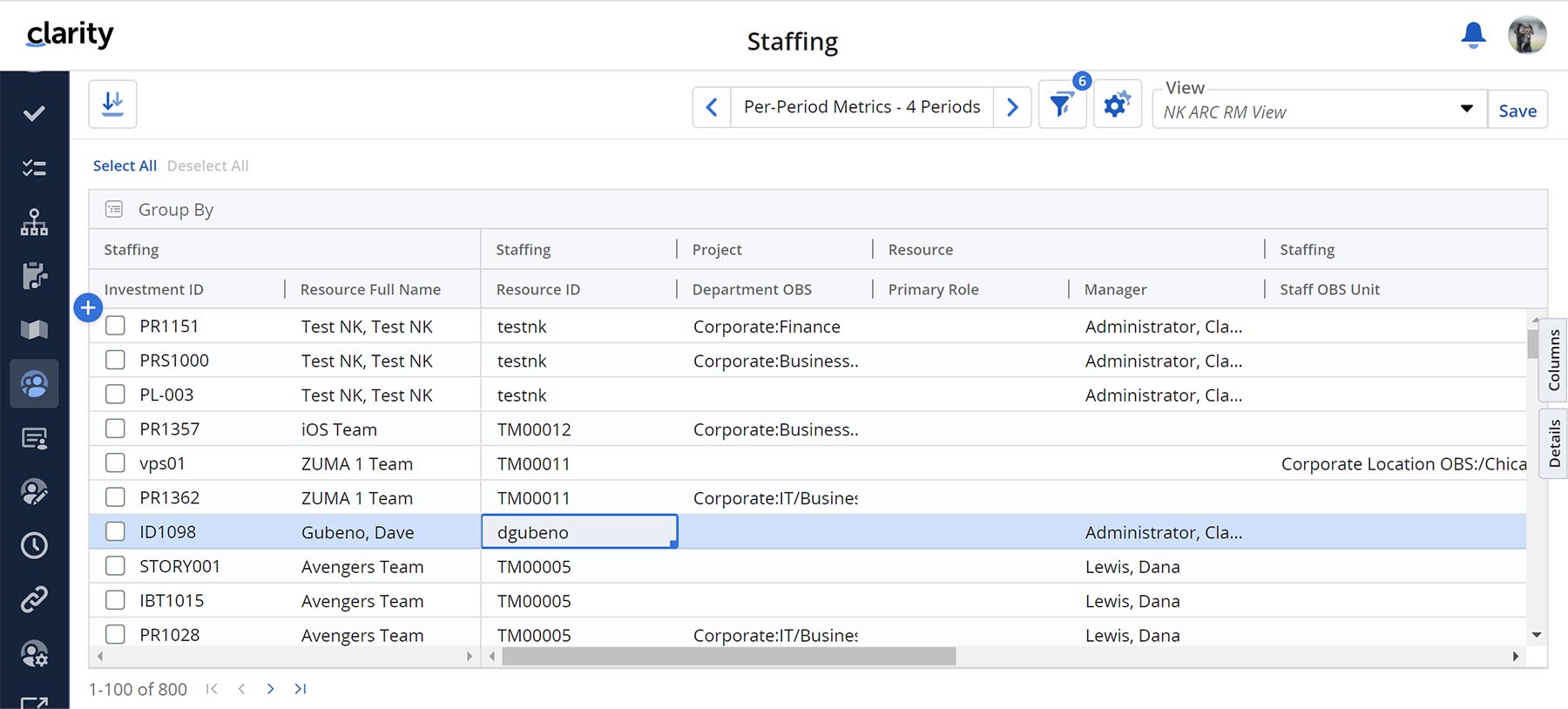Sort by the Investment ID column header
Image resolution: width=1568 pixels, height=709 pixels.
[x=154, y=289]
